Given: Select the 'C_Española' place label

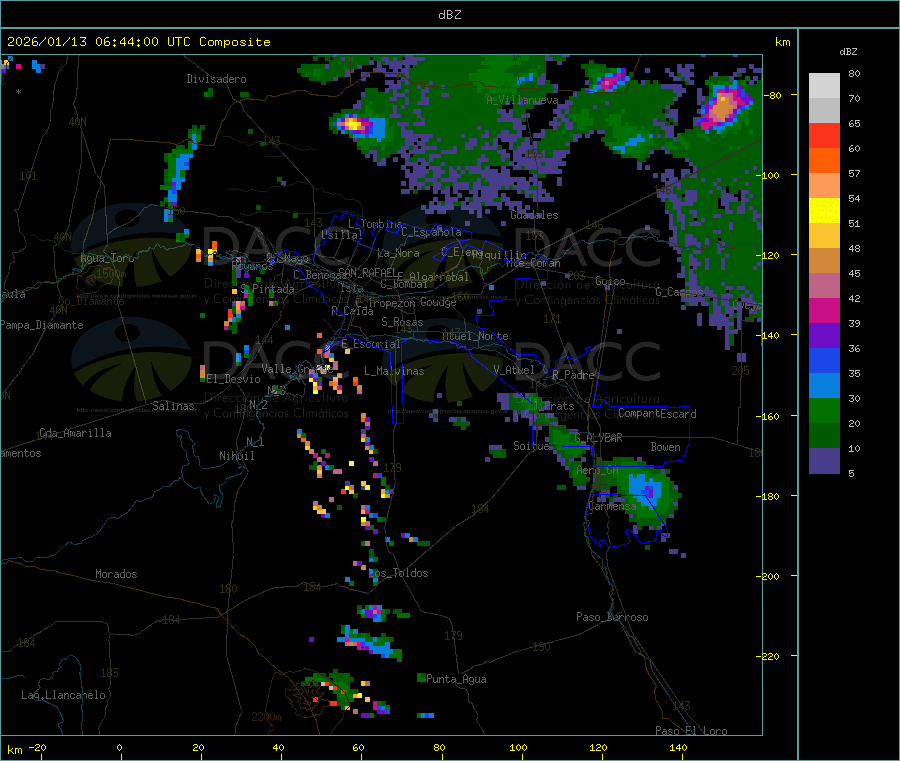Looking at the screenshot, I should [x=431, y=232].
